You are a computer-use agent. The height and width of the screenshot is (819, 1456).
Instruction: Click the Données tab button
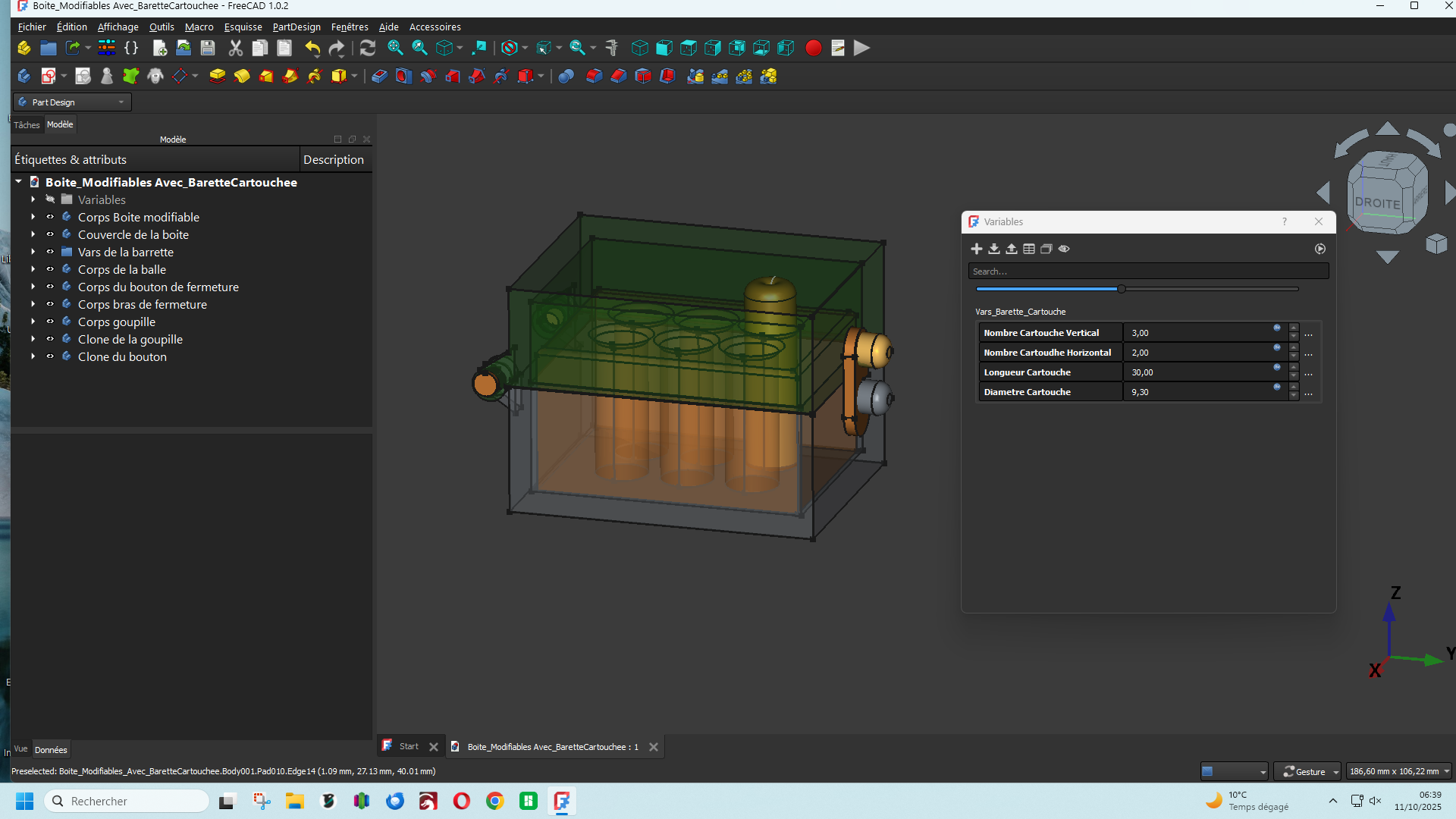coord(51,750)
